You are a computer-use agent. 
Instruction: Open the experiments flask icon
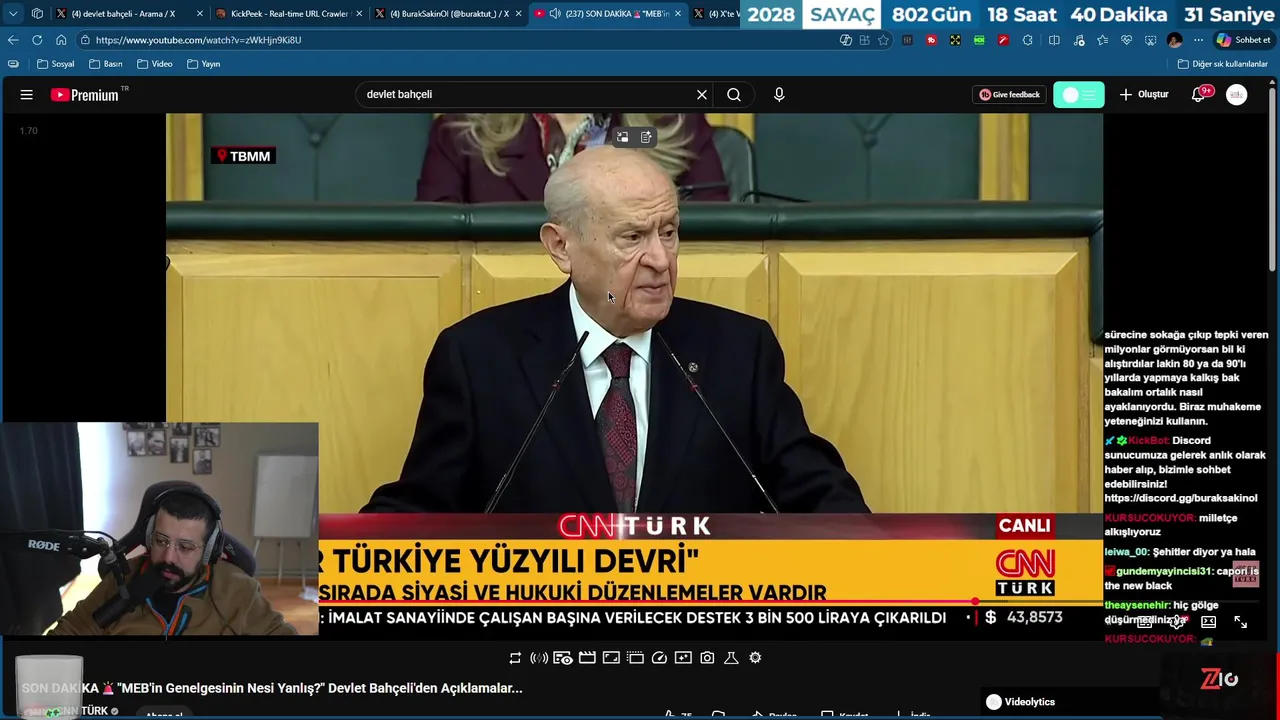tap(731, 658)
